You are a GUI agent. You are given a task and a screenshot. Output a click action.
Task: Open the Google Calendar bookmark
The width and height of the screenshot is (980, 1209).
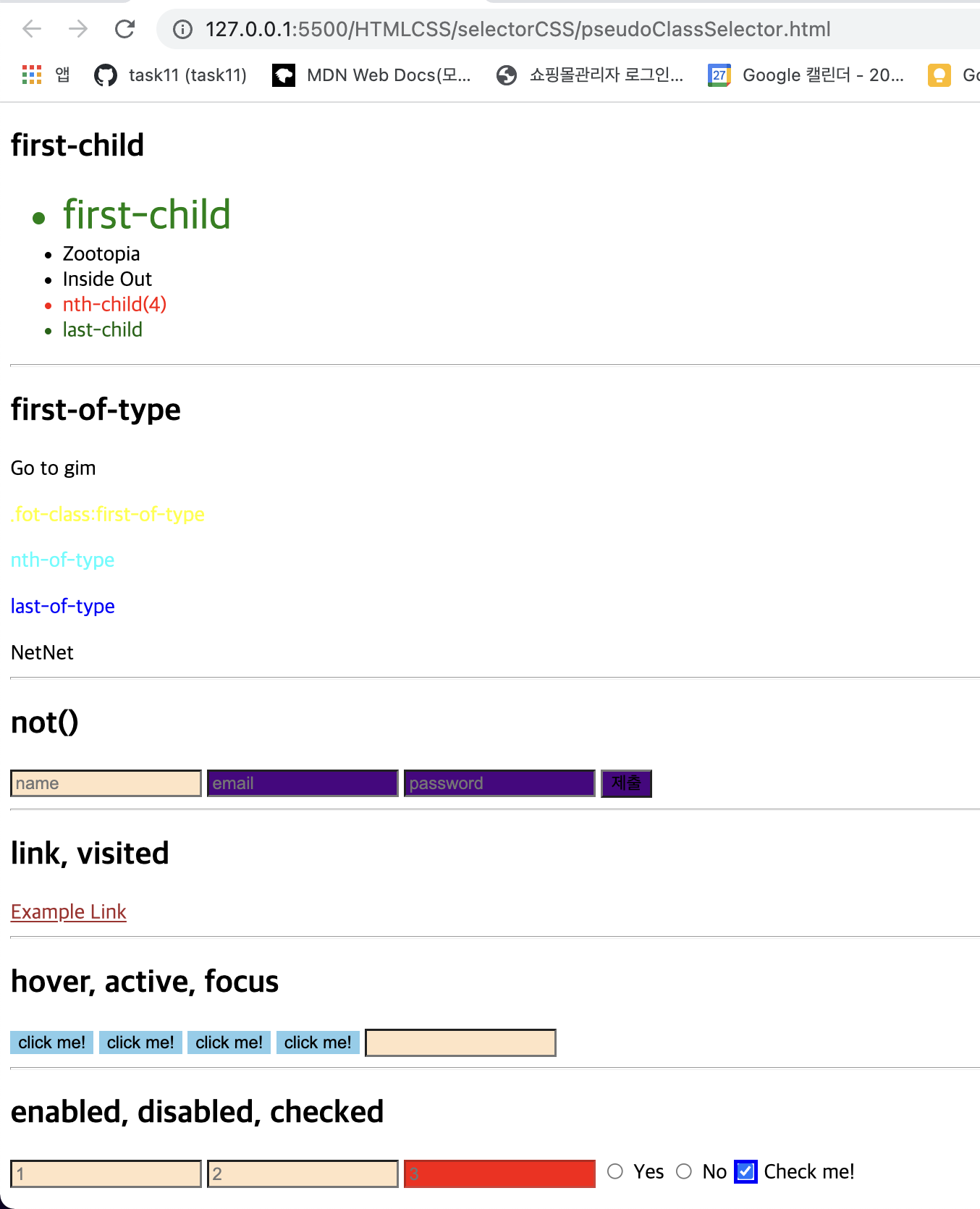point(806,75)
